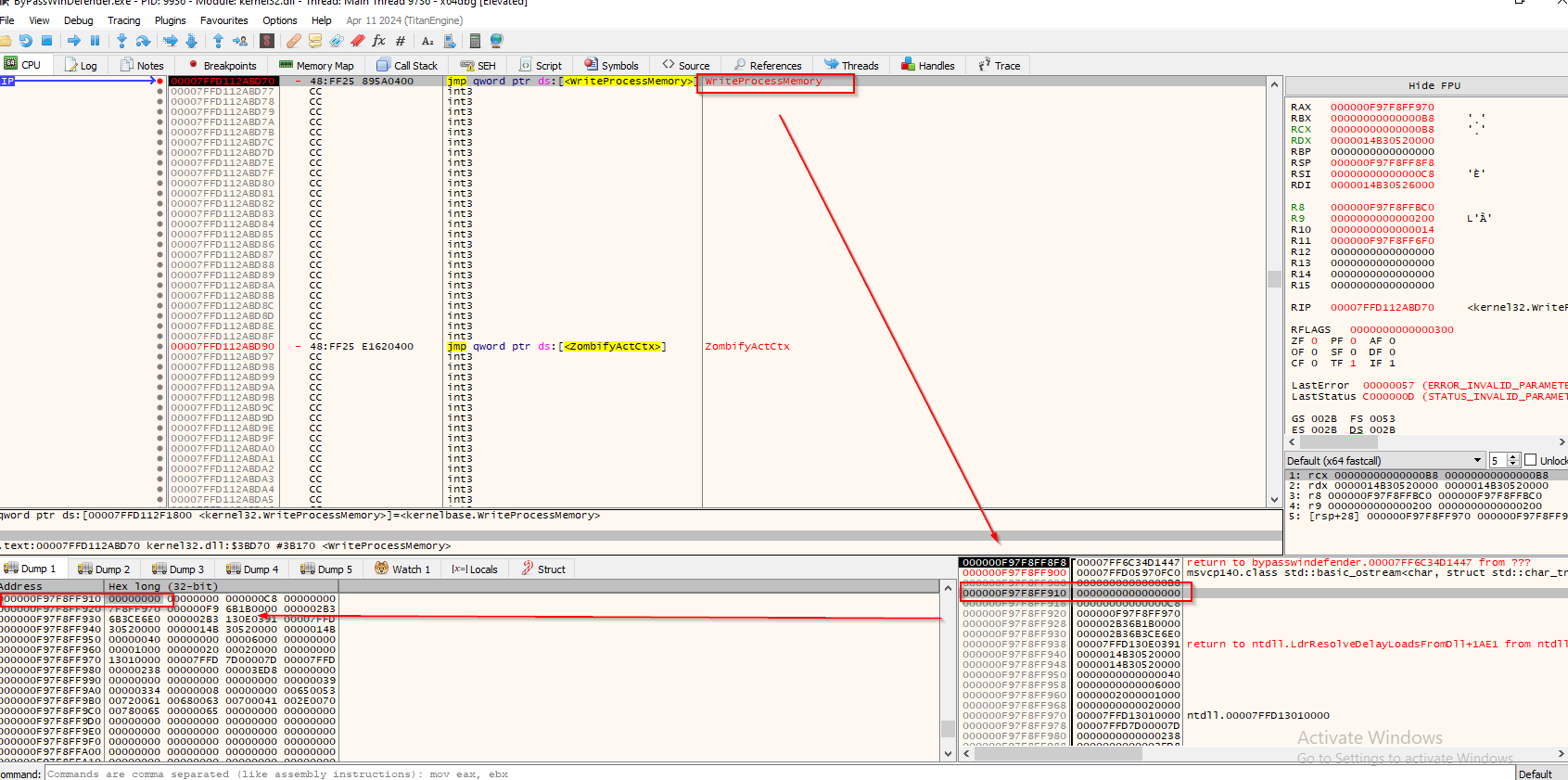Viewport: 1568px width, 780px height.
Task: Switch to the Threads tab
Action: click(x=851, y=66)
